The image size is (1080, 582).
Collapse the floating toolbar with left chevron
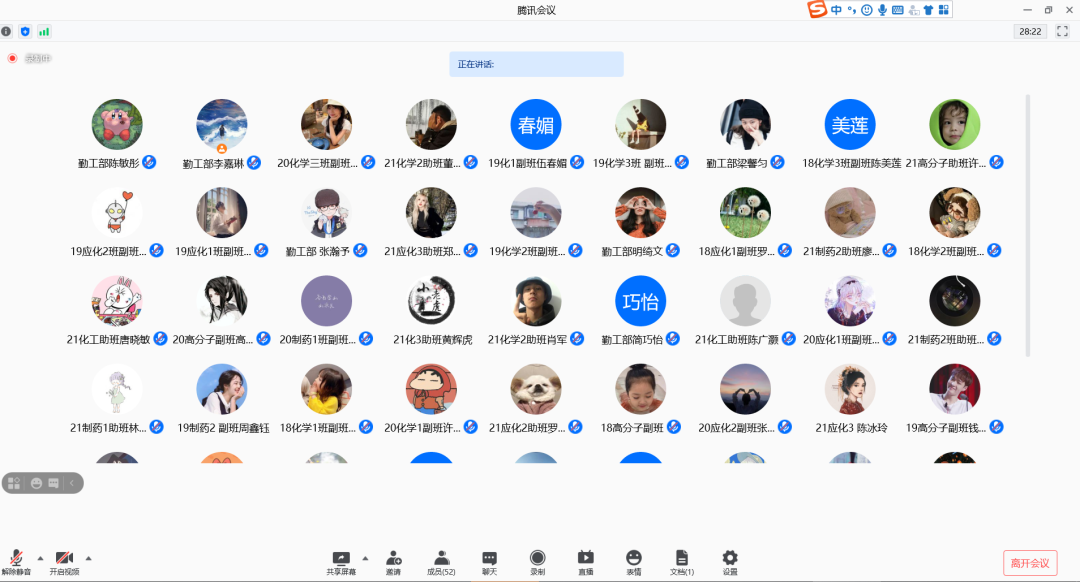71,483
